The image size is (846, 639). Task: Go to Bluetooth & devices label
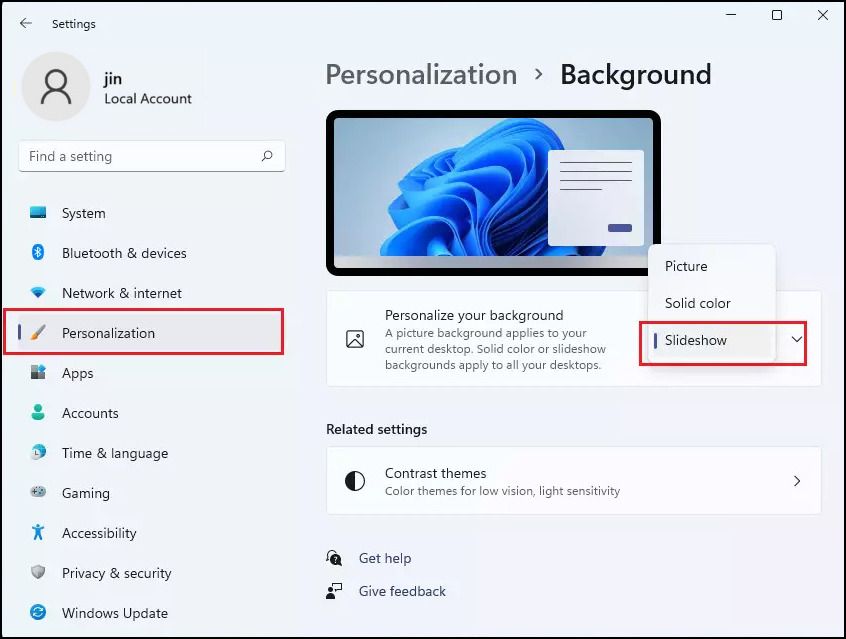click(x=124, y=253)
